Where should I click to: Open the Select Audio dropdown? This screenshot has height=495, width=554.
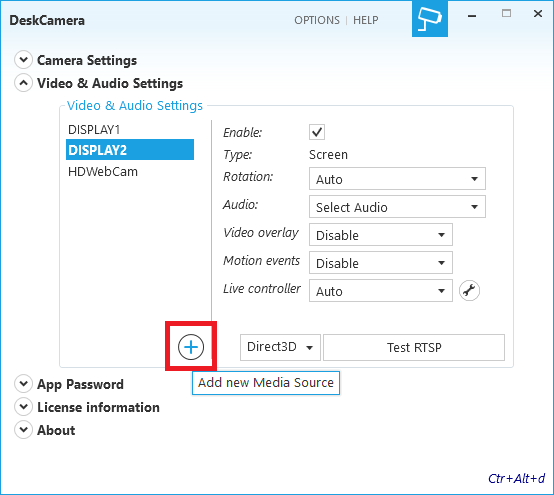pyautogui.click(x=397, y=207)
